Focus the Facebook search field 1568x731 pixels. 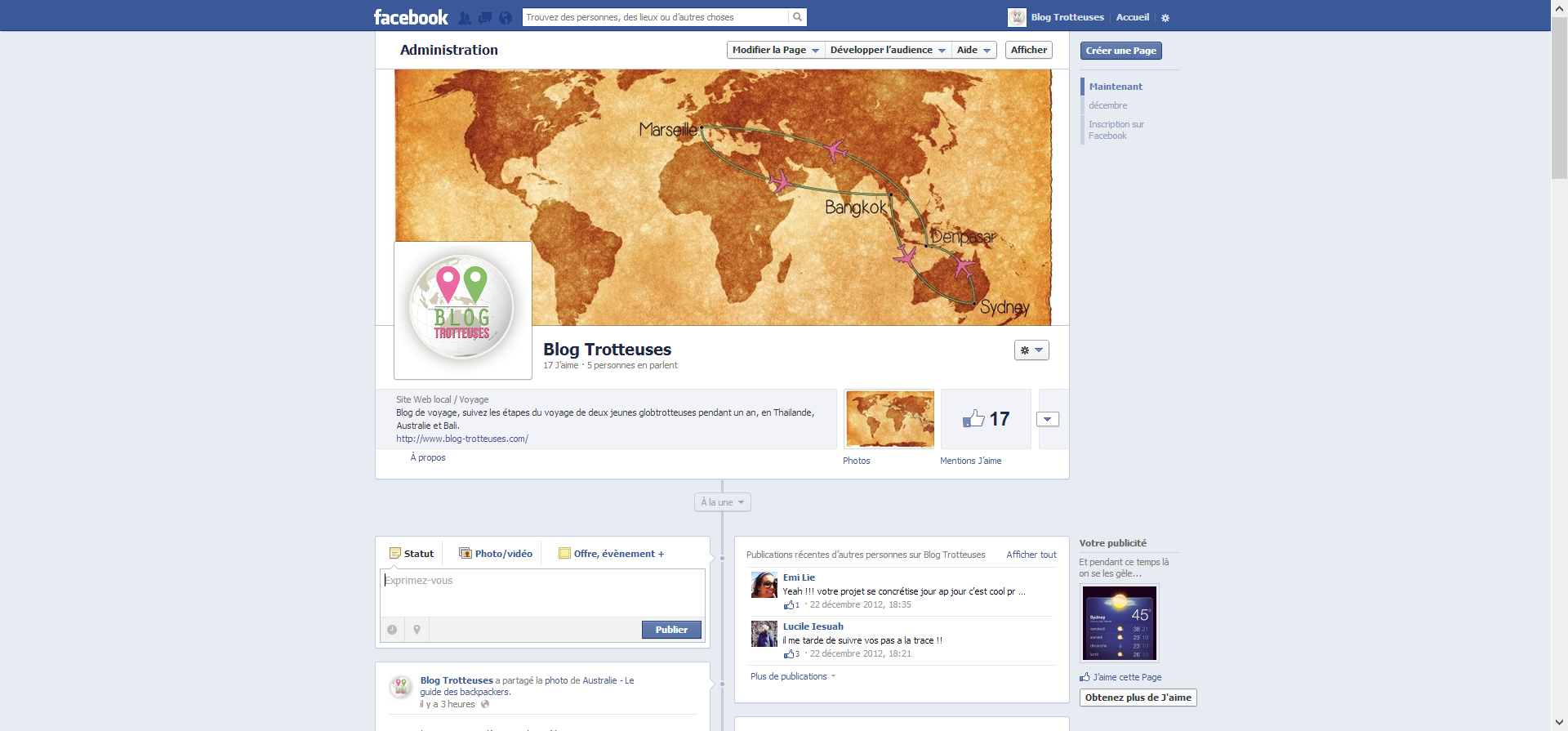pyautogui.click(x=656, y=17)
